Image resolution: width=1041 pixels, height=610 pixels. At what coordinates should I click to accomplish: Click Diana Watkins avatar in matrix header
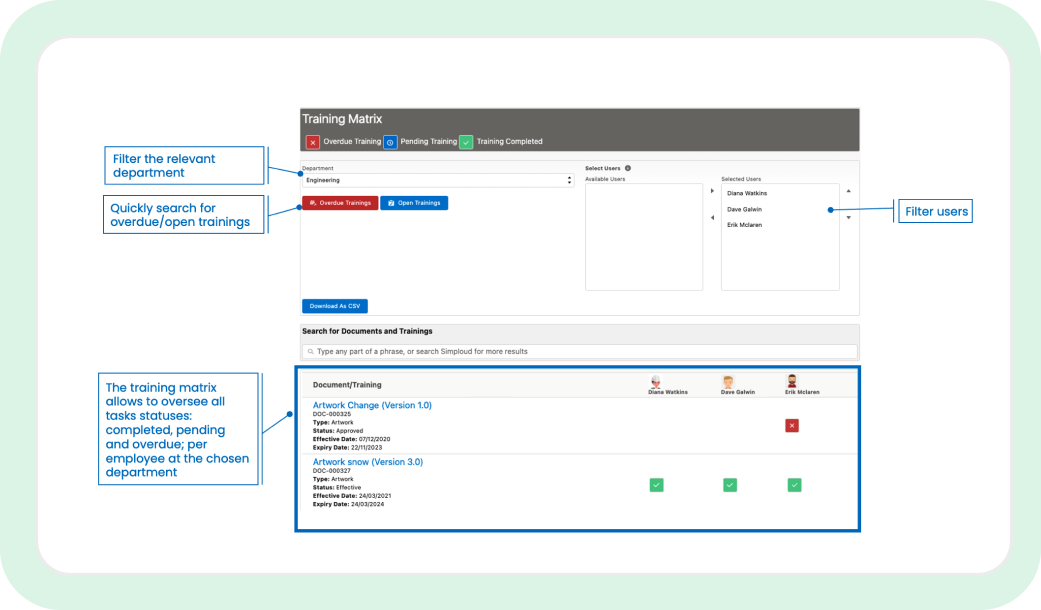(x=656, y=381)
